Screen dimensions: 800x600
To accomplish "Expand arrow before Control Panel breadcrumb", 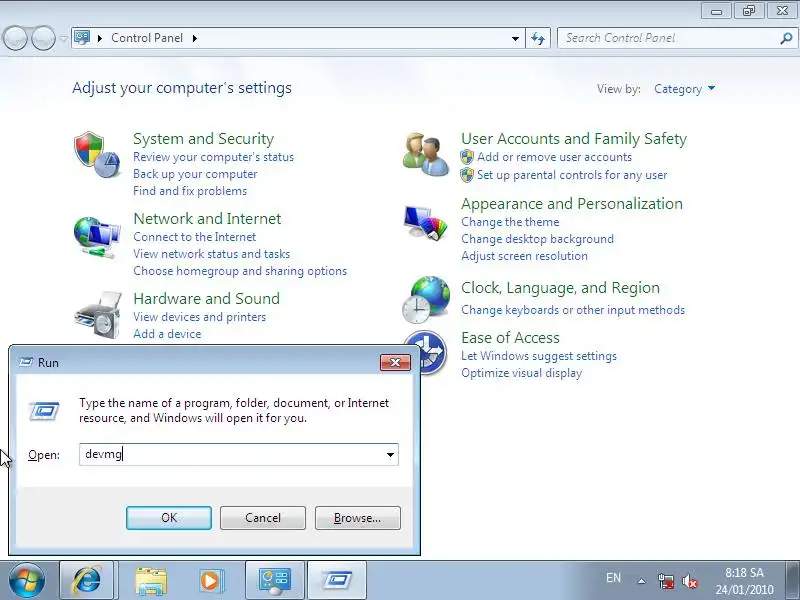I will click(x=100, y=38).
